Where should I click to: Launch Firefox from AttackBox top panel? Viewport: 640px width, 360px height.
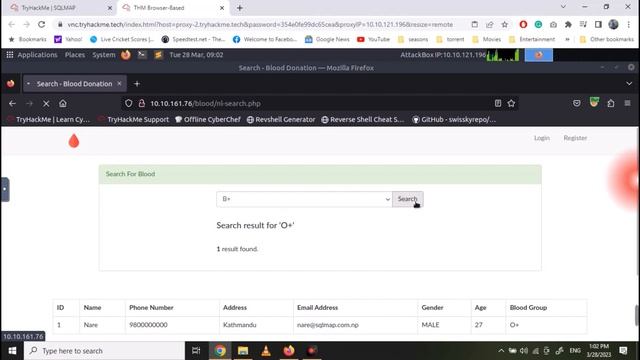(x=126, y=55)
